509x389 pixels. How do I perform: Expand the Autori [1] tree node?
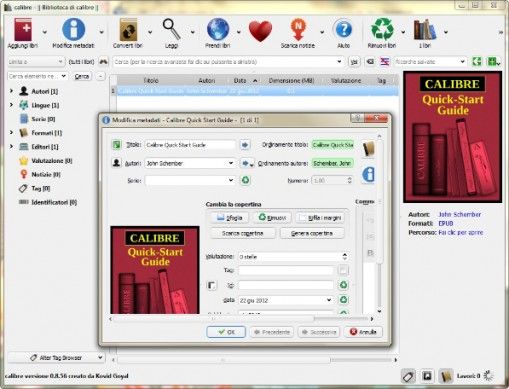(12, 91)
